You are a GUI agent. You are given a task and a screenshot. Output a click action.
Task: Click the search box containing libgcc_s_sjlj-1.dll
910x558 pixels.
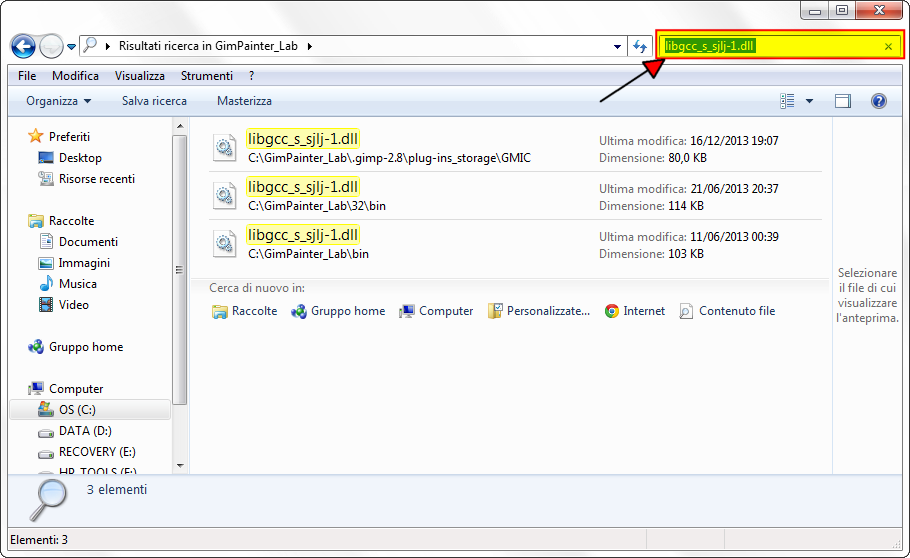tap(779, 46)
